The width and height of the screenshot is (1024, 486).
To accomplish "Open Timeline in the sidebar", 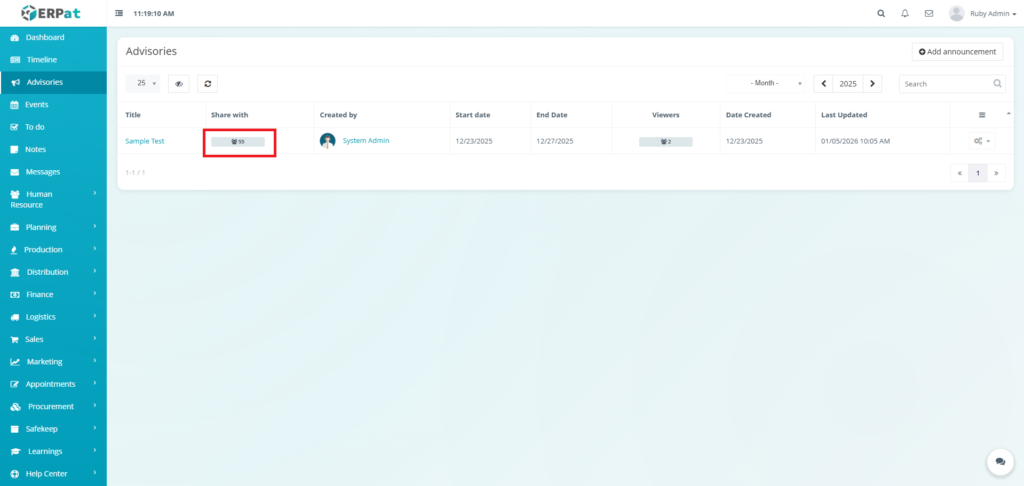I will pos(53,59).
